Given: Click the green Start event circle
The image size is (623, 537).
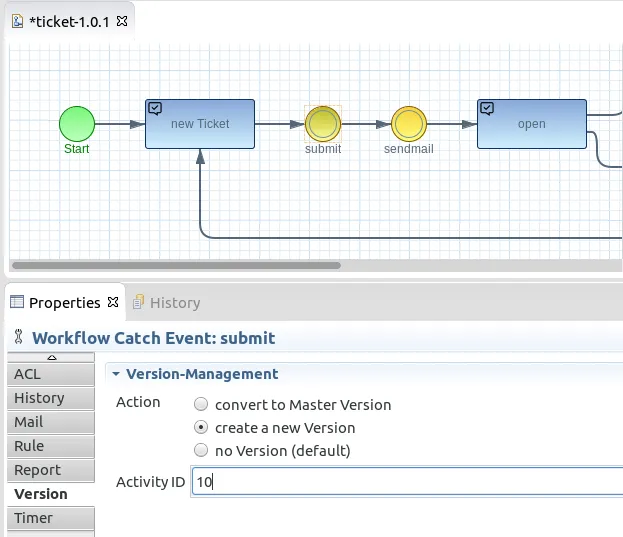Looking at the screenshot, I should (x=77, y=124).
